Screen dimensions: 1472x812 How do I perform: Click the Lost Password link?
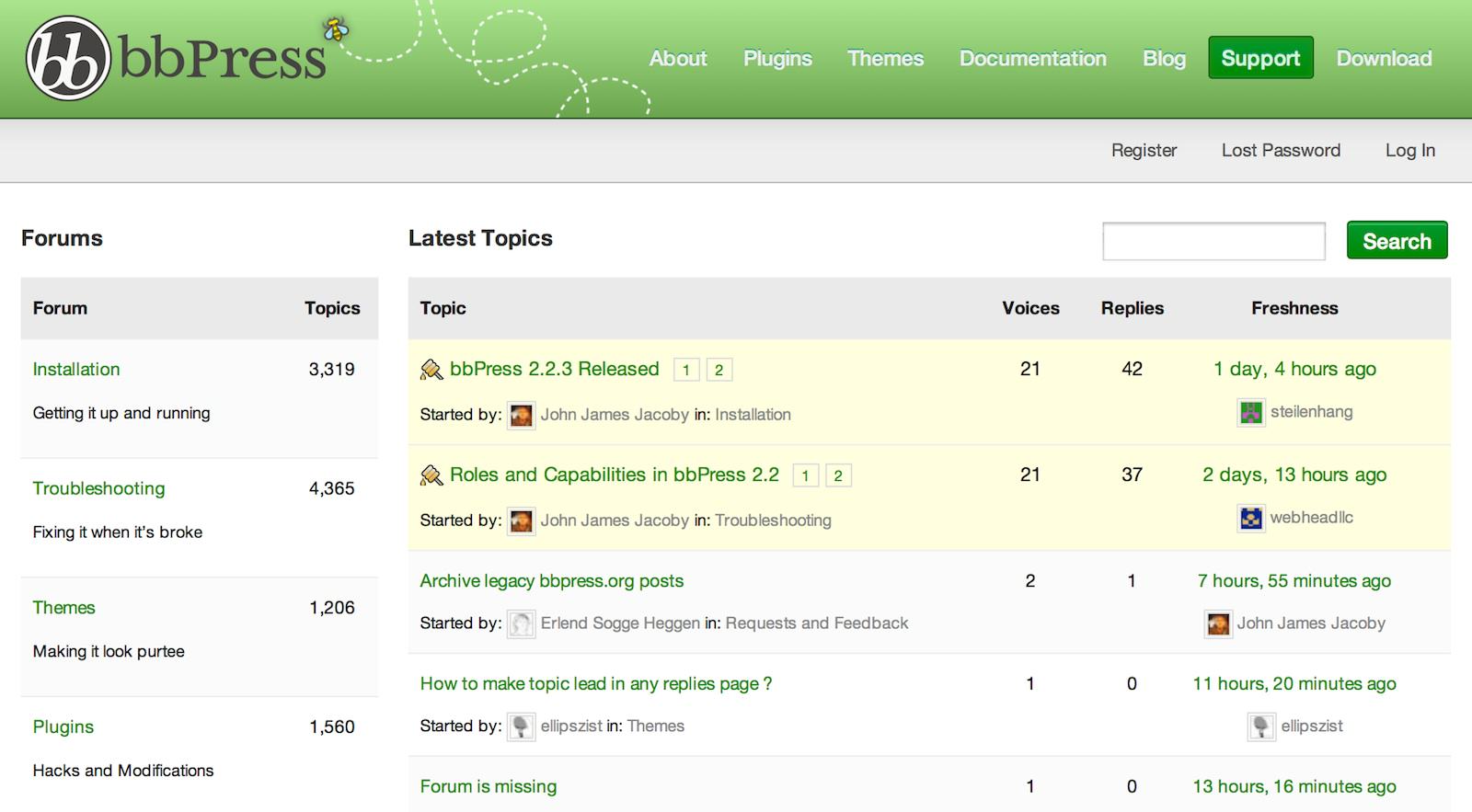pos(1281,150)
